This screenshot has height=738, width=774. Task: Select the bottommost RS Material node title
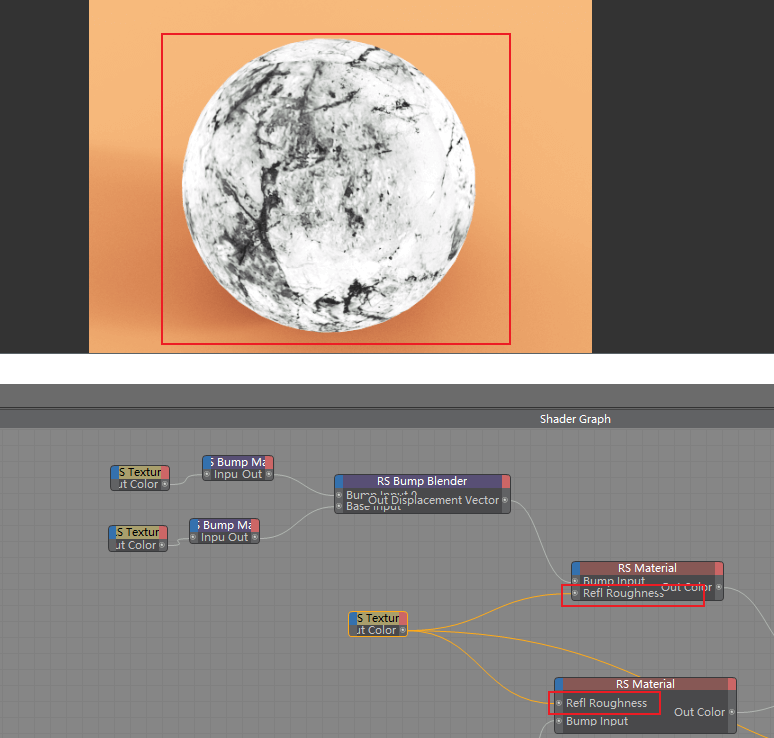point(645,684)
